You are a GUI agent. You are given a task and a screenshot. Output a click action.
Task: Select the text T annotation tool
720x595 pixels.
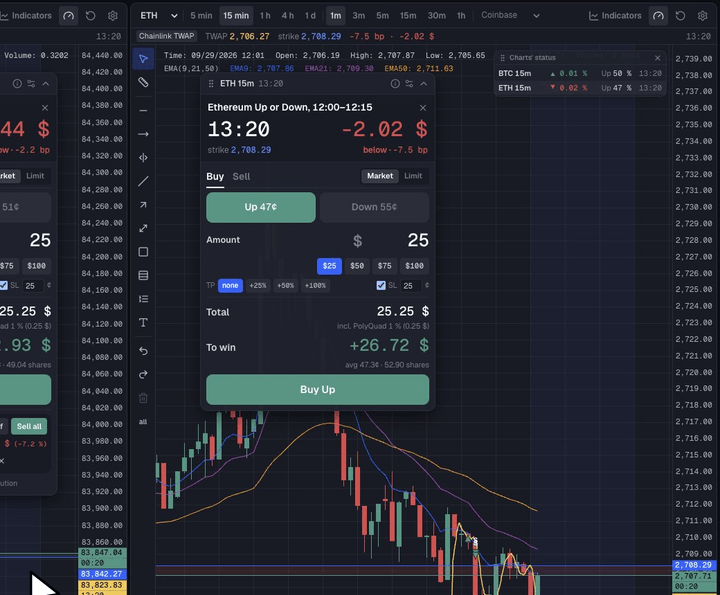coord(143,322)
